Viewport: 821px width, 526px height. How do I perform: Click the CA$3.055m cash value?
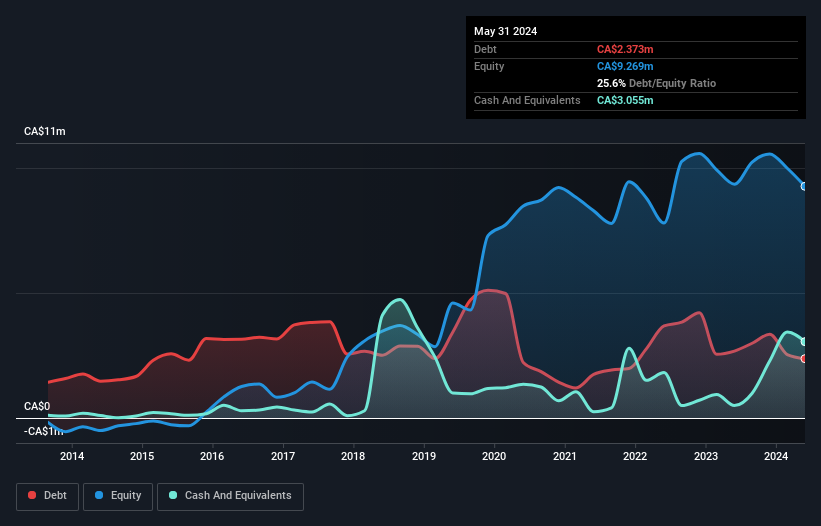(x=625, y=100)
